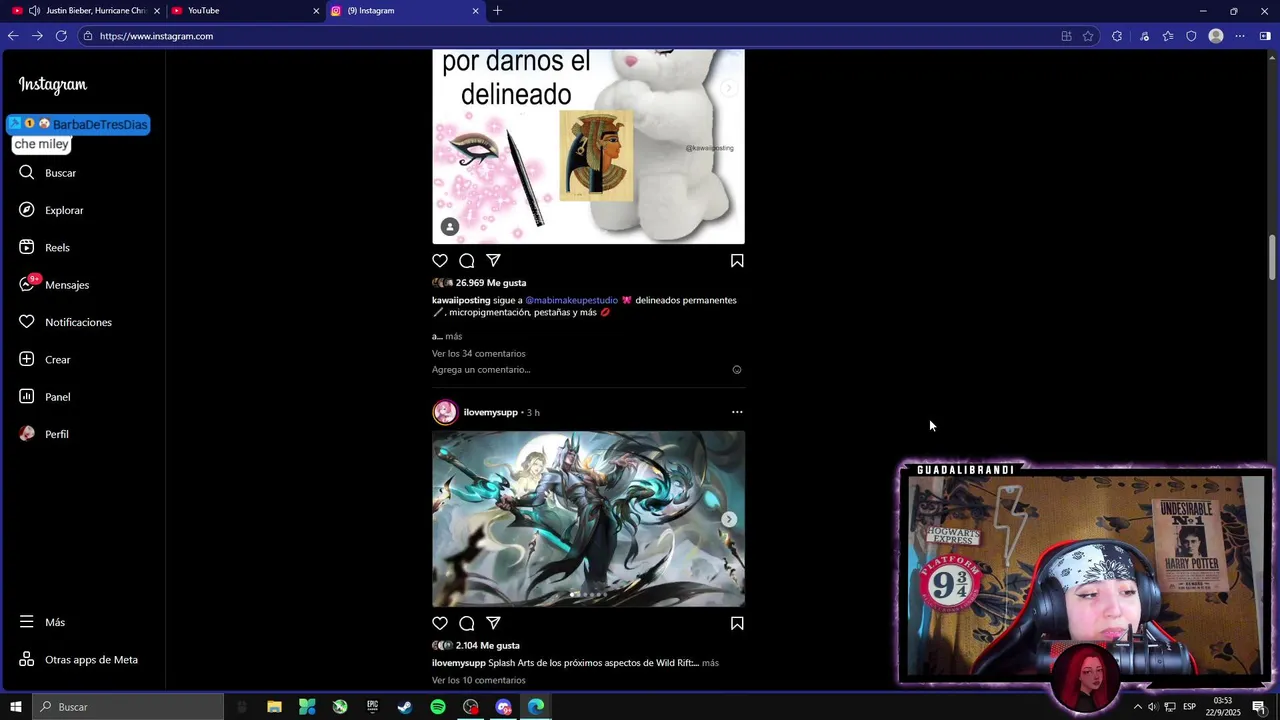1280x720 pixels.
Task: Open browser settings and more menu
Action: pos(1240,36)
